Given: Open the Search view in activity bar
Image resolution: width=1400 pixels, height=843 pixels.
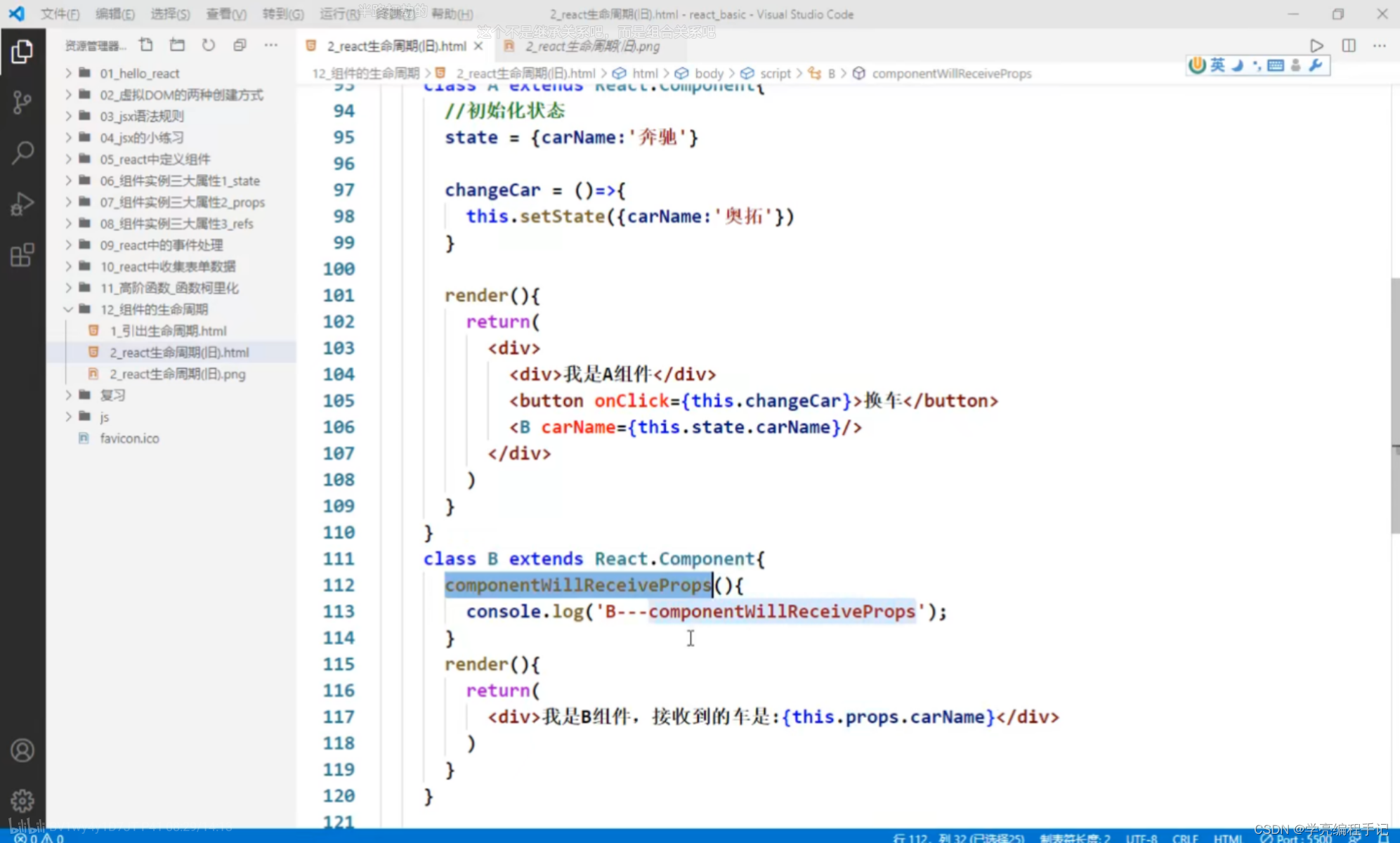Looking at the screenshot, I should point(22,152).
